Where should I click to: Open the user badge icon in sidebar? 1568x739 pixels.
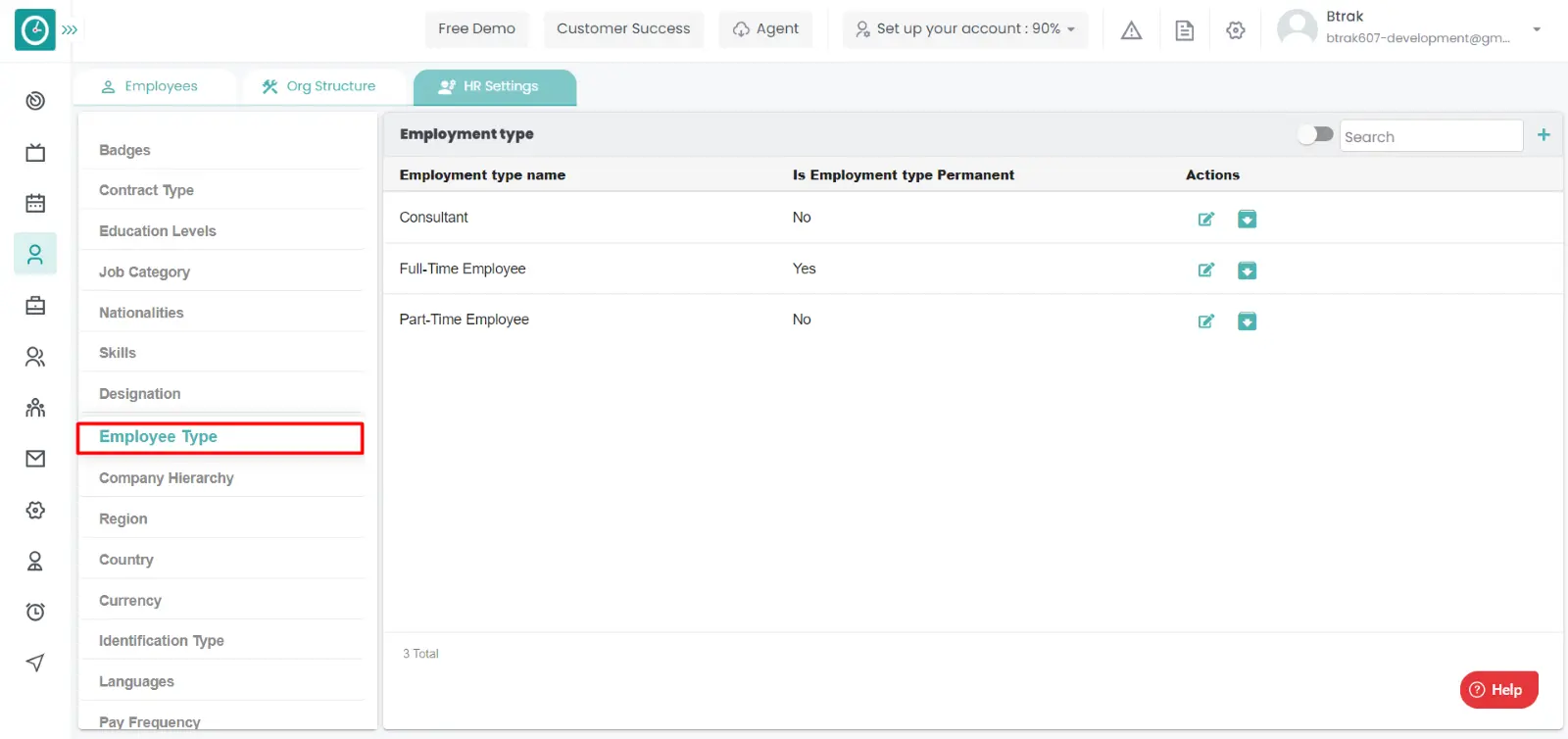[35, 561]
